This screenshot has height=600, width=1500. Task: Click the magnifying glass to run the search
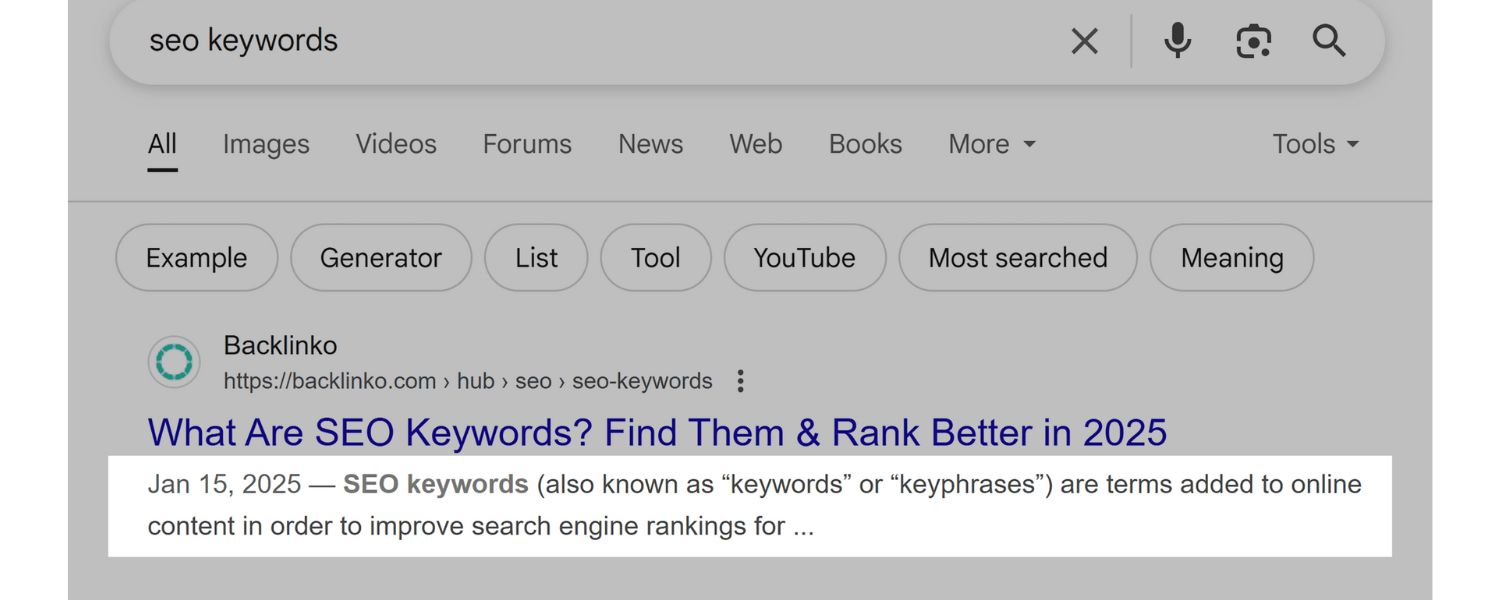pos(1328,41)
